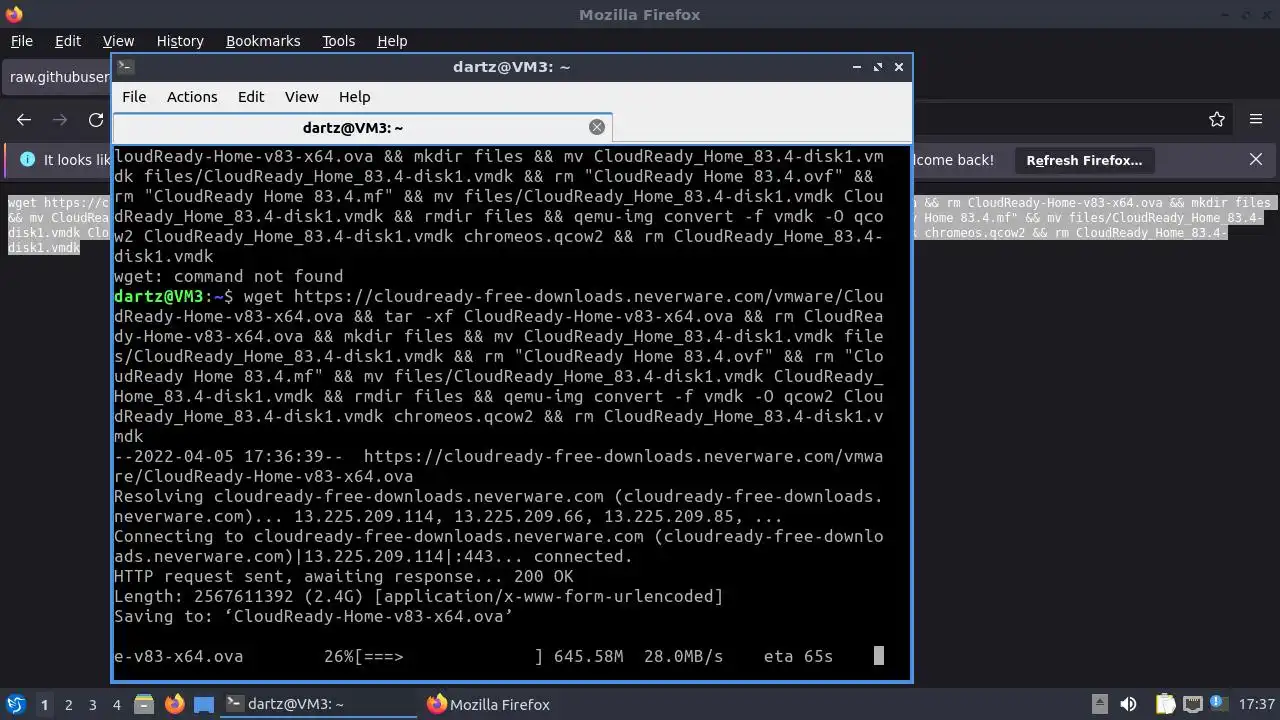Click the show desktop icon in taskbar

click(204, 704)
